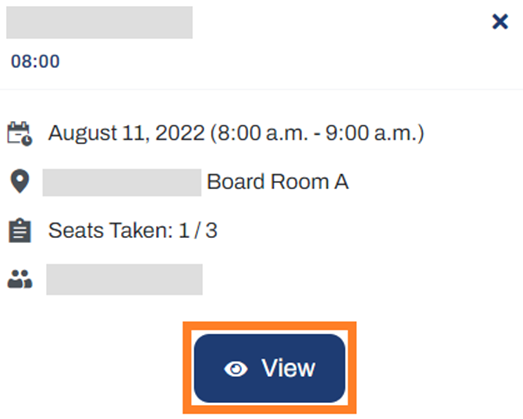Click the seat count 1 / 3
Viewport: 523px width, 419px height.
tap(198, 231)
